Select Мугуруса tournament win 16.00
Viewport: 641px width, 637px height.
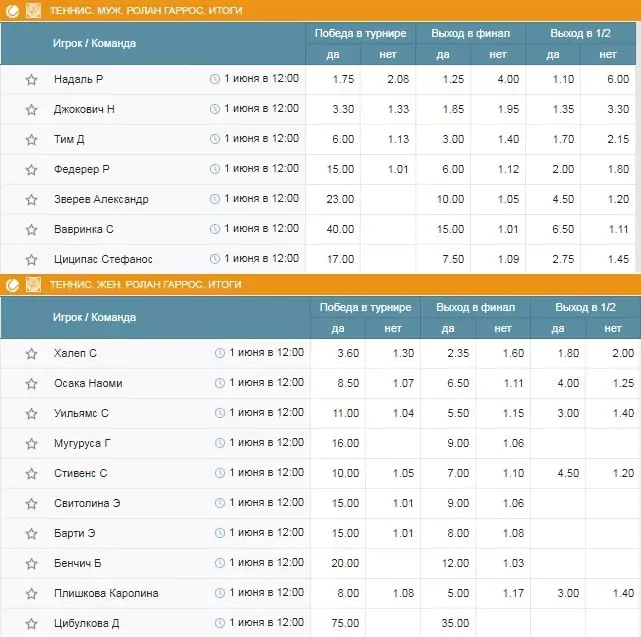(345, 443)
